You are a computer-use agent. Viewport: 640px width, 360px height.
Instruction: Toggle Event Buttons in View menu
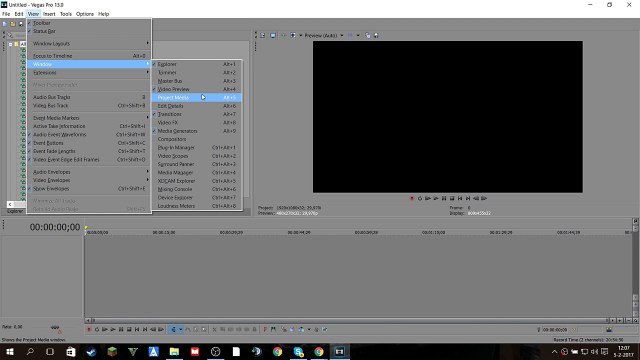coord(89,143)
